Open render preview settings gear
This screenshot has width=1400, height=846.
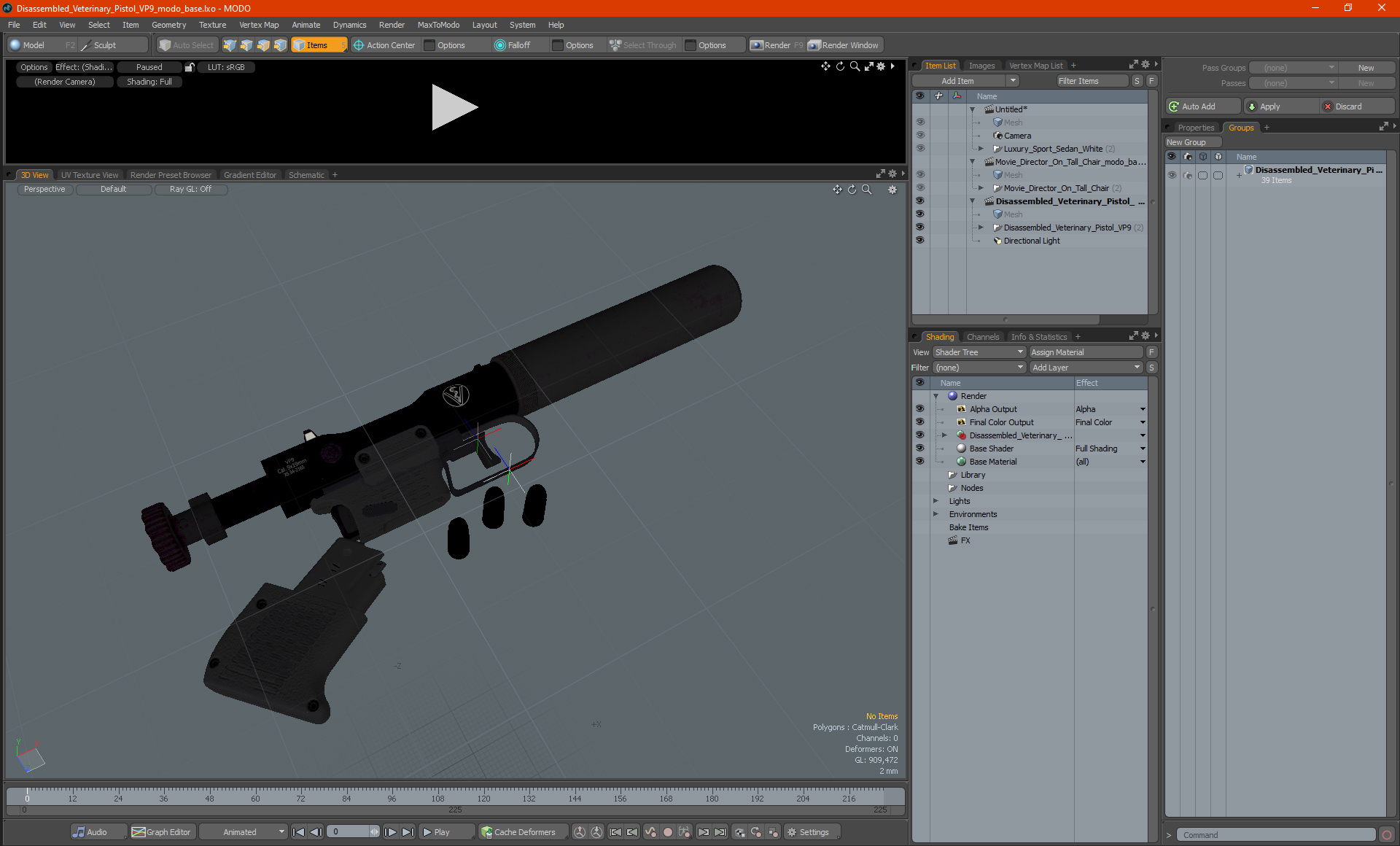881,66
